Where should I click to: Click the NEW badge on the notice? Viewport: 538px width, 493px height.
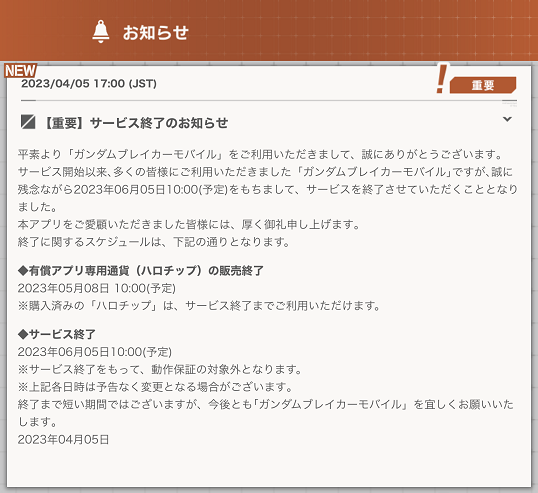pos(20,71)
